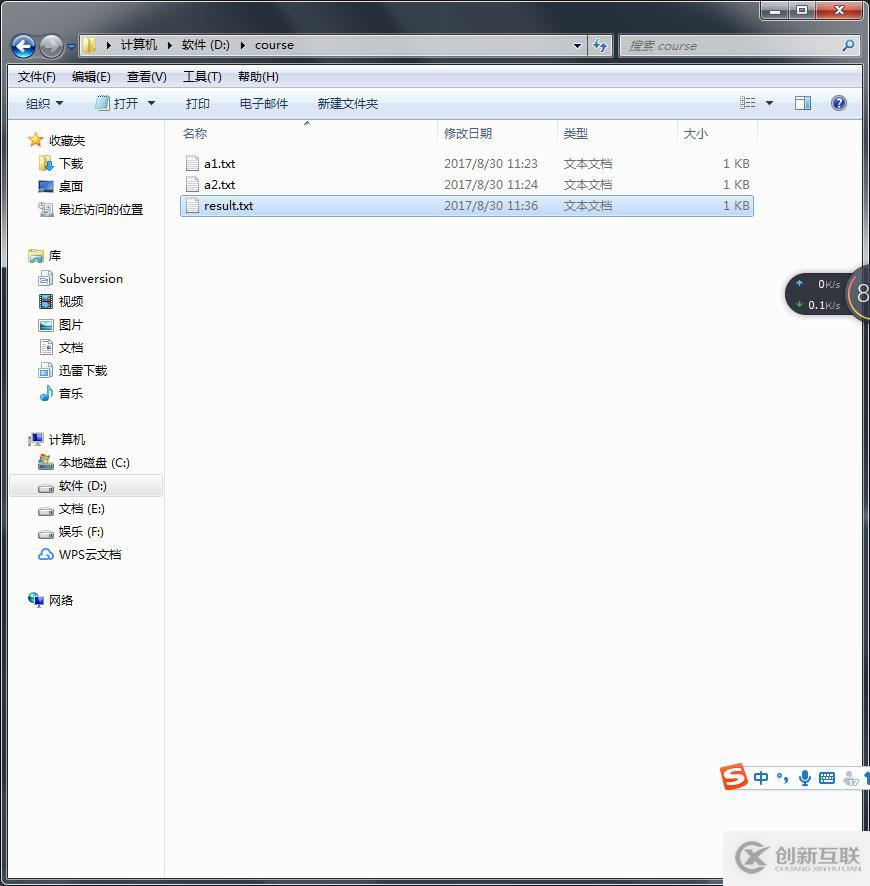Image resolution: width=870 pixels, height=886 pixels.
Task: Sort by the 大小 column header
Action: click(x=695, y=134)
